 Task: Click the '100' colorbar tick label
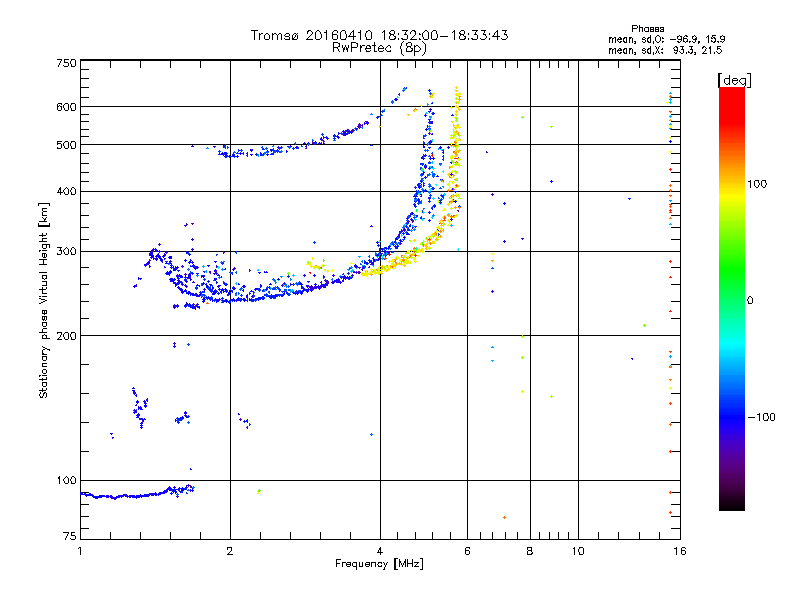[757, 184]
